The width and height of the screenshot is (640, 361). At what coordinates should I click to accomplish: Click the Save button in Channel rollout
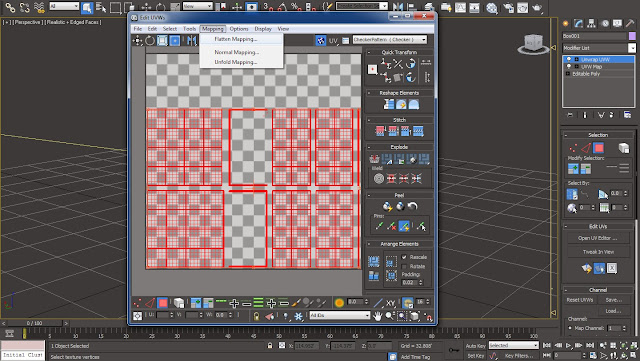613,300
